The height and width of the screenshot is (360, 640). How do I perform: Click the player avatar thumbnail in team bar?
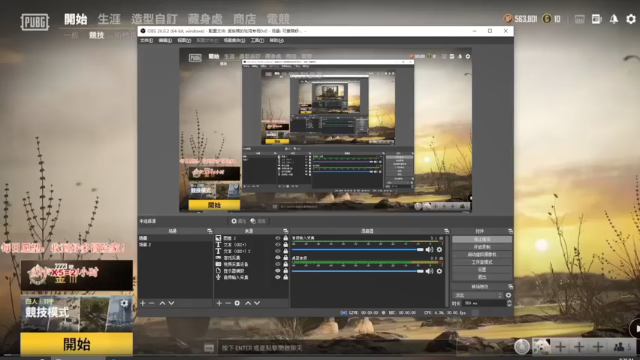point(541,347)
